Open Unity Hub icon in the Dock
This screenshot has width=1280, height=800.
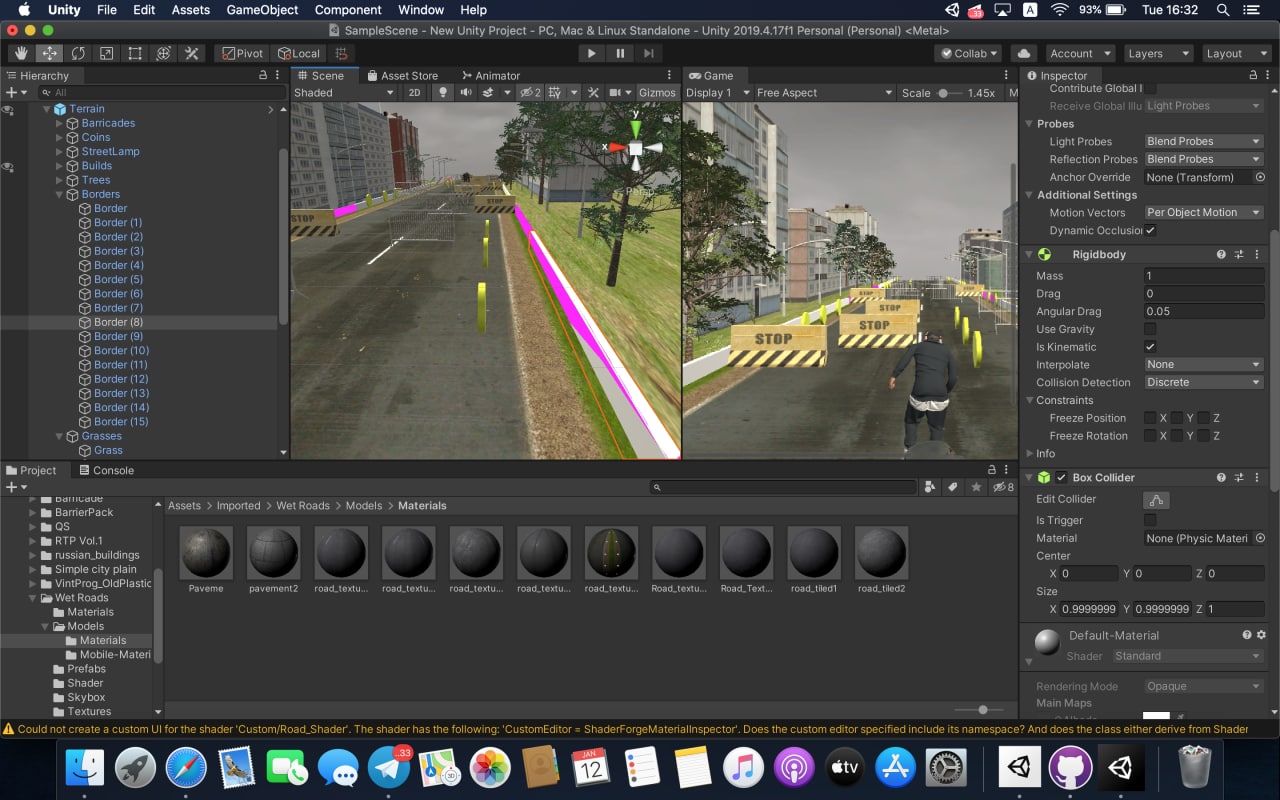tap(1019, 768)
